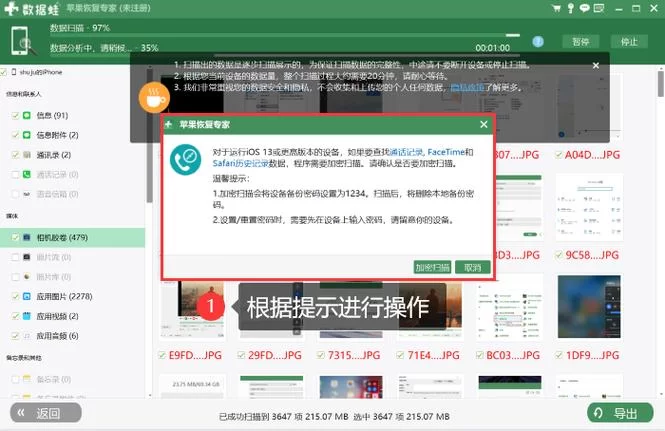Screen dimensions: 665x431
Task: Click the 应用图片 app photos icon
Action: [27, 296]
